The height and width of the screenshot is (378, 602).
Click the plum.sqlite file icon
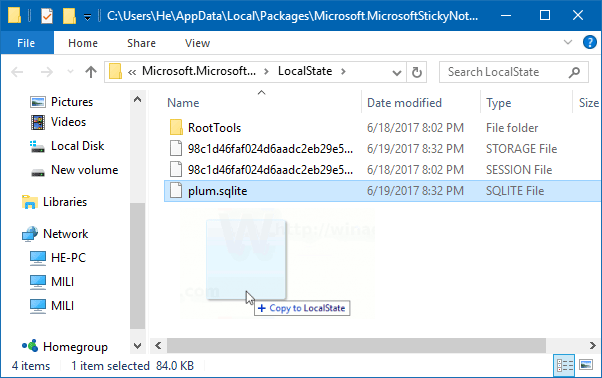tap(176, 191)
